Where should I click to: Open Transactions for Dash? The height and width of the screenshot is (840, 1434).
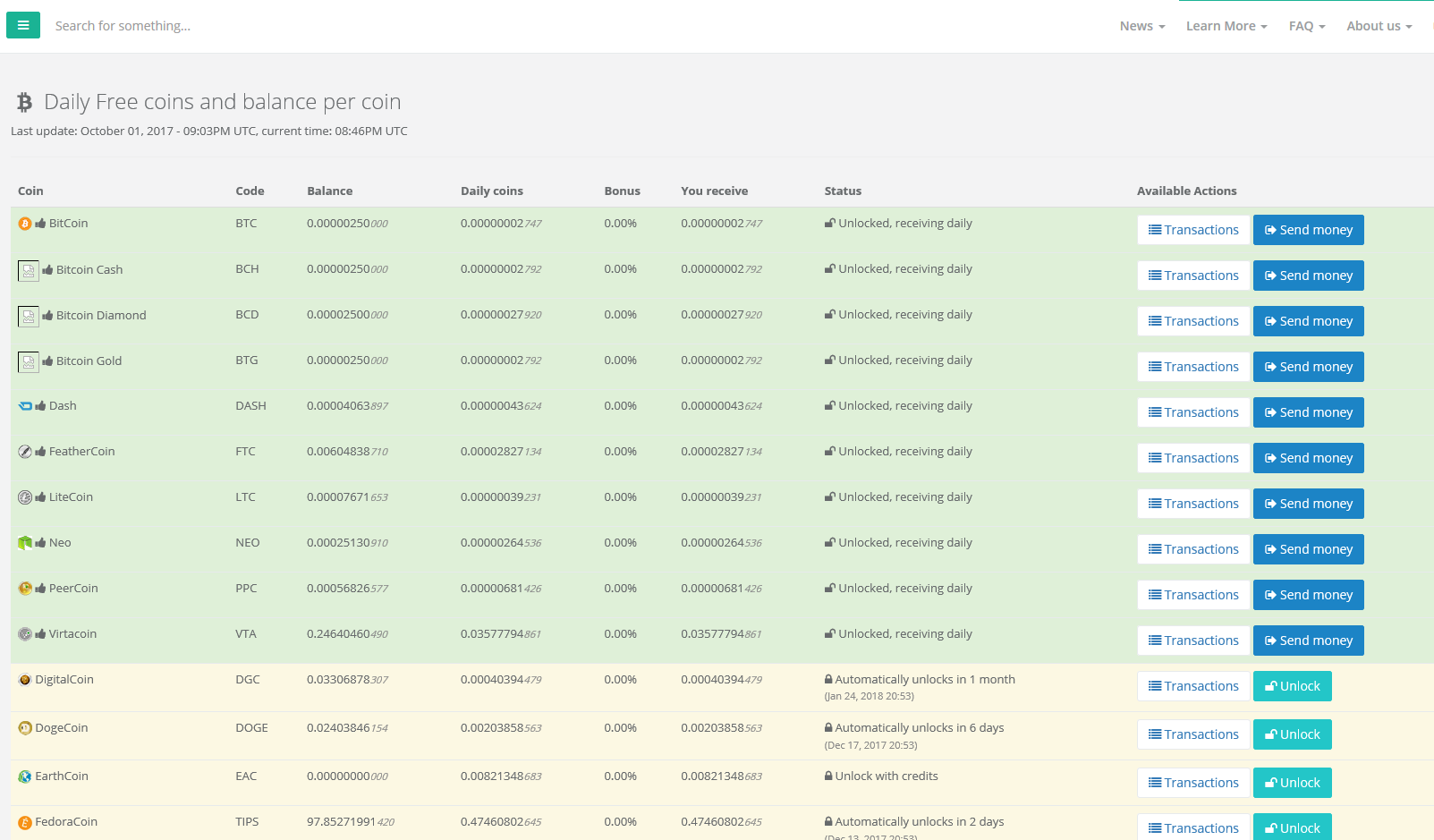point(1193,412)
